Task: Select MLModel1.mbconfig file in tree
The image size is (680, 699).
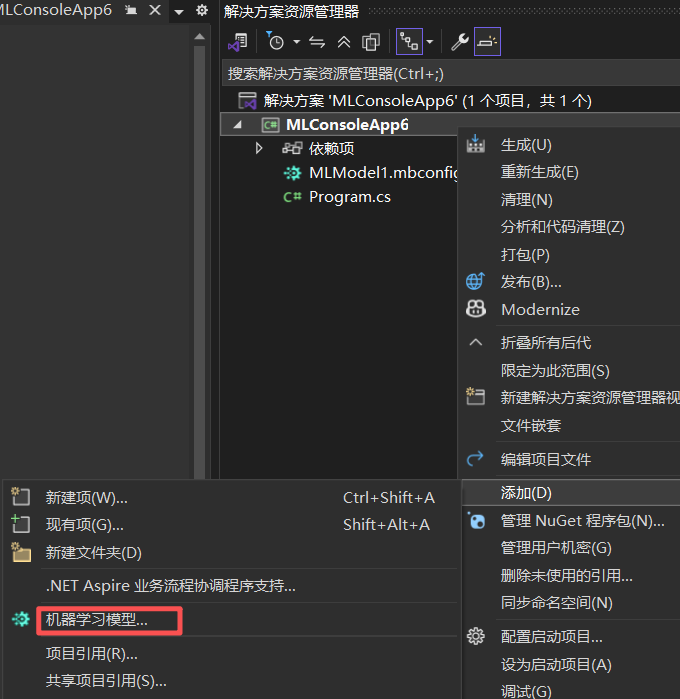Action: [382, 172]
